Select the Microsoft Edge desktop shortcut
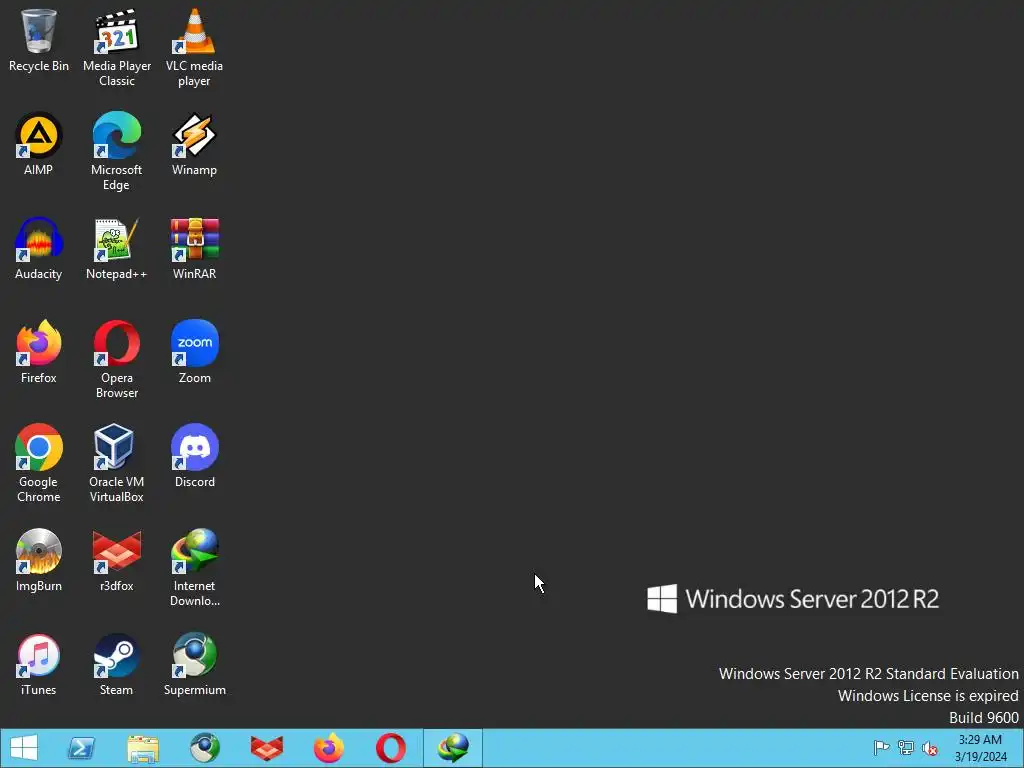The height and width of the screenshot is (768, 1024). 117,151
